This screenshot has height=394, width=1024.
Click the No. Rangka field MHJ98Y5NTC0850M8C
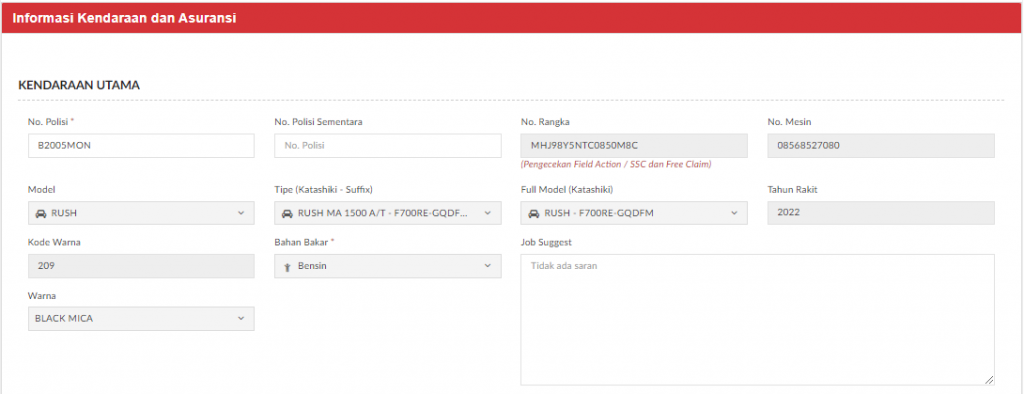[x=634, y=146]
